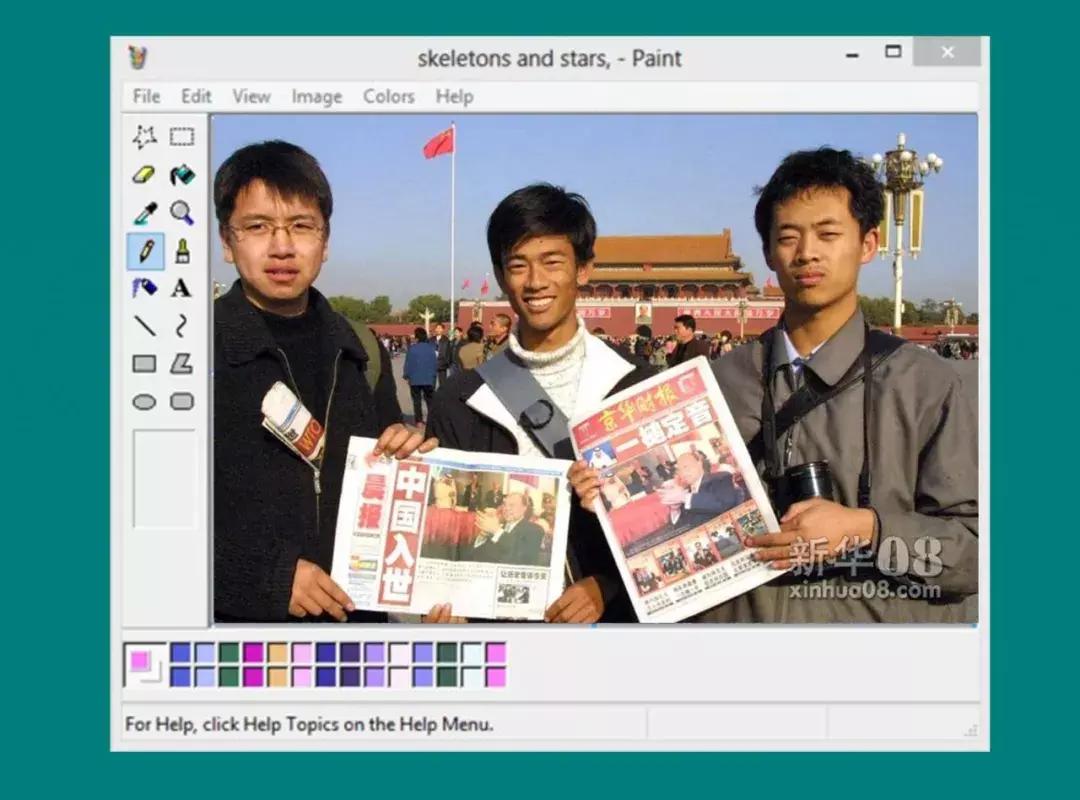Select the Pencil tool

point(145,252)
